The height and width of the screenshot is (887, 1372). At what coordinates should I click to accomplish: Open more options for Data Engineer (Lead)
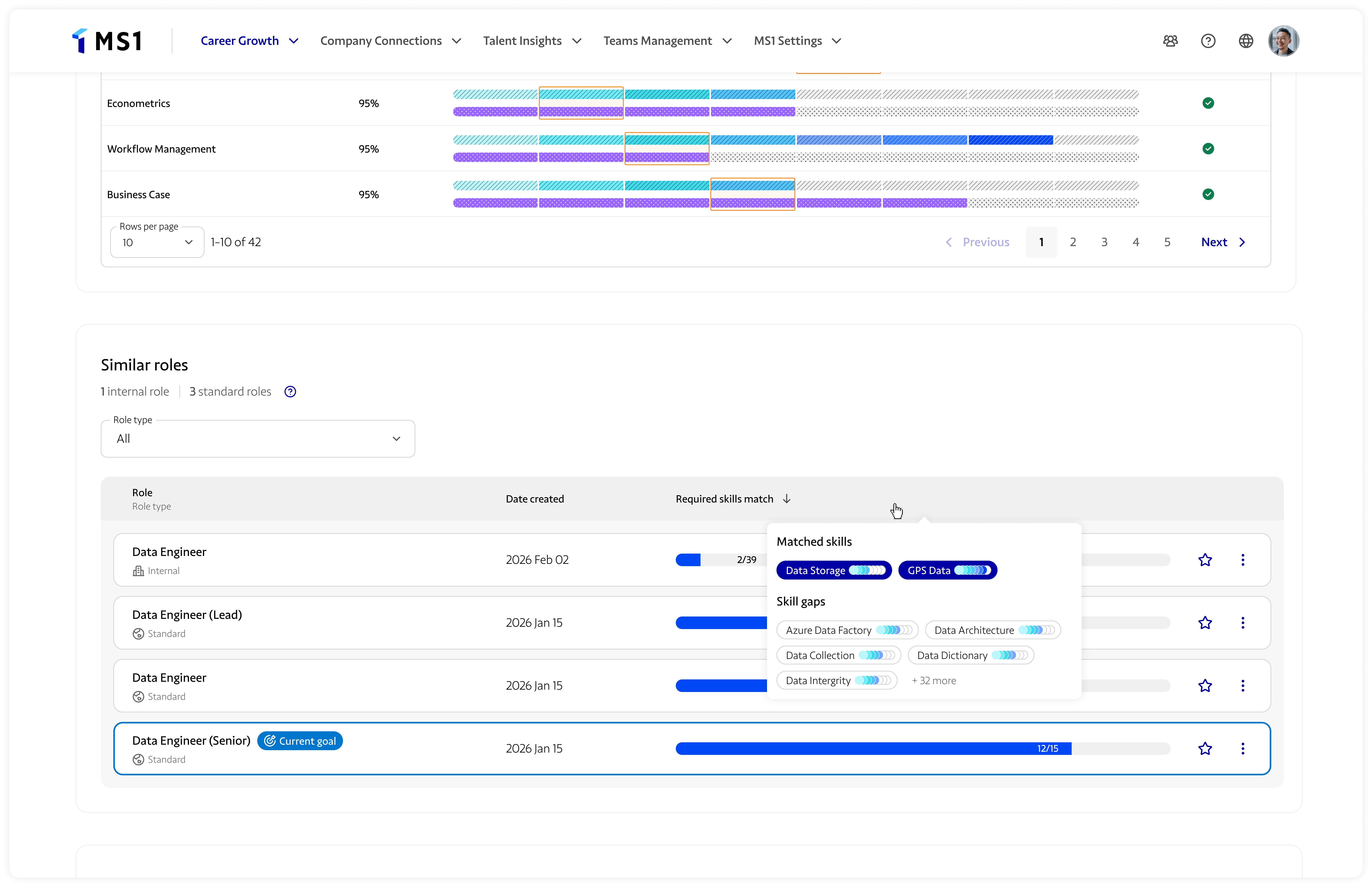pos(1243,623)
